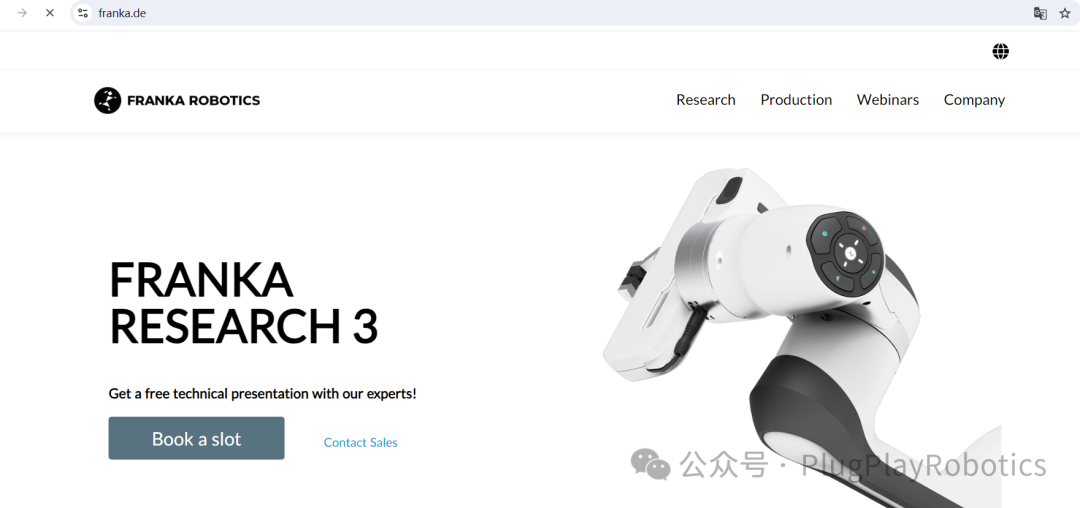Image resolution: width=1080 pixels, height=508 pixels.
Task: Click the browser forward arrow
Action: [22, 12]
